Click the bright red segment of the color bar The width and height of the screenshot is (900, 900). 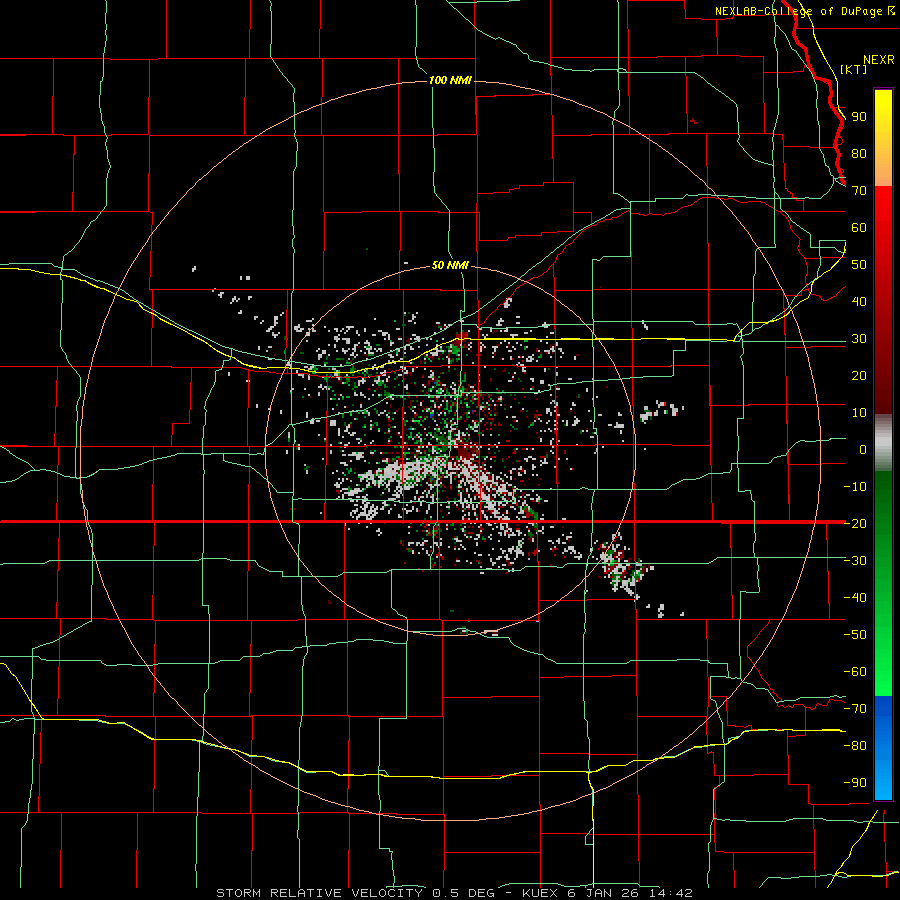(x=883, y=210)
